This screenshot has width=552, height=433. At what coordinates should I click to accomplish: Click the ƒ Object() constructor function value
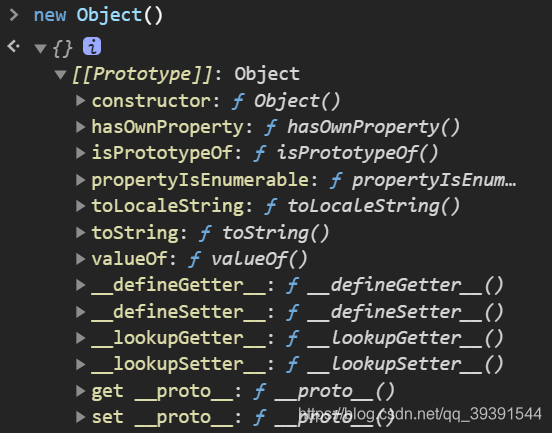click(x=286, y=101)
